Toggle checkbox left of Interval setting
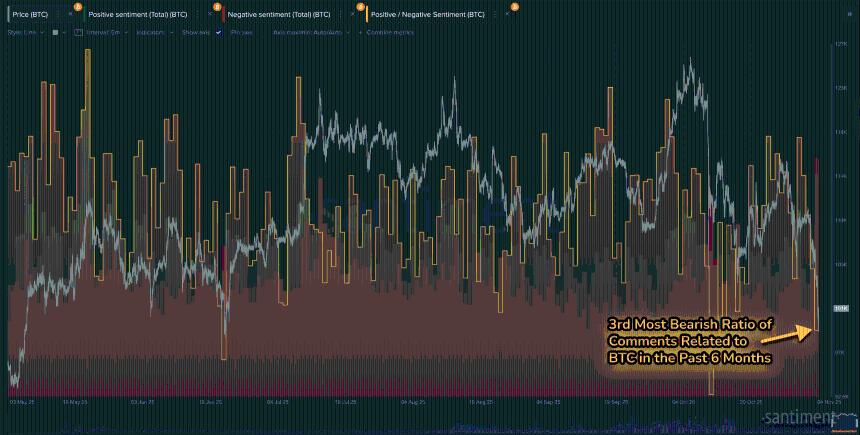The height and width of the screenshot is (435, 860). pyautogui.click(x=78, y=33)
